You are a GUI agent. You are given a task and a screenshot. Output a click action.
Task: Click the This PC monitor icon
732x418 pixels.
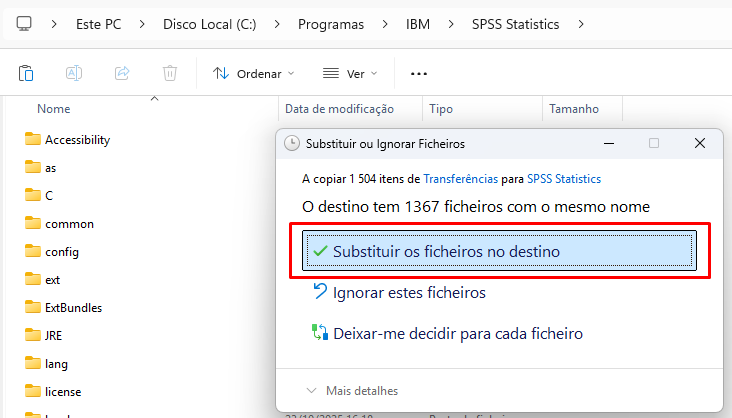point(25,24)
